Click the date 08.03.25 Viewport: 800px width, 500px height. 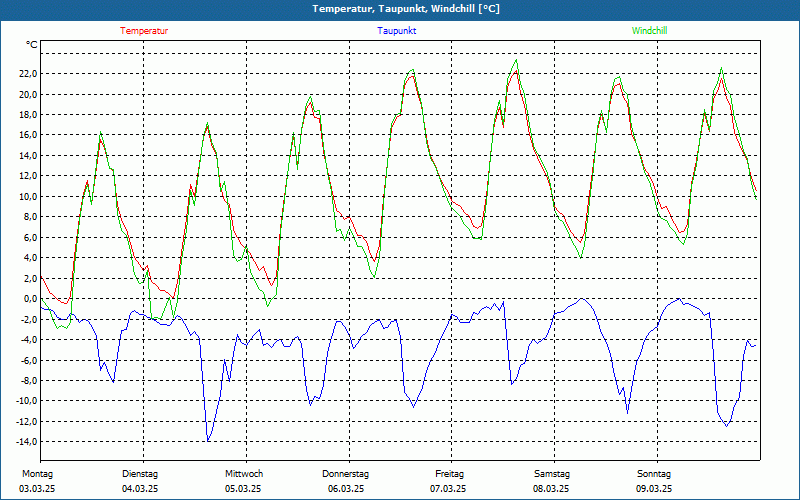coord(551,489)
